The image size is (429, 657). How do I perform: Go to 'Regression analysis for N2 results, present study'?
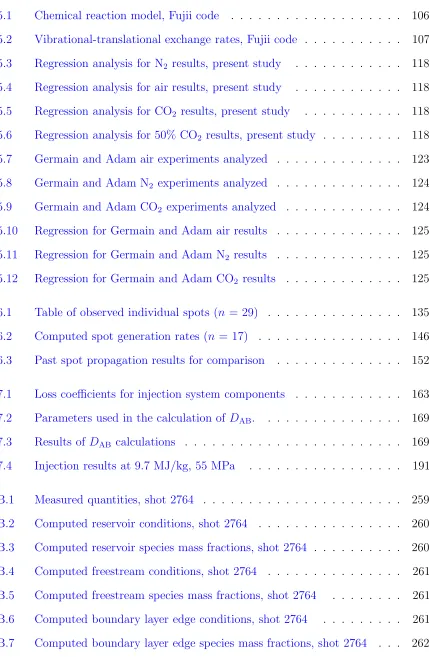158,64
